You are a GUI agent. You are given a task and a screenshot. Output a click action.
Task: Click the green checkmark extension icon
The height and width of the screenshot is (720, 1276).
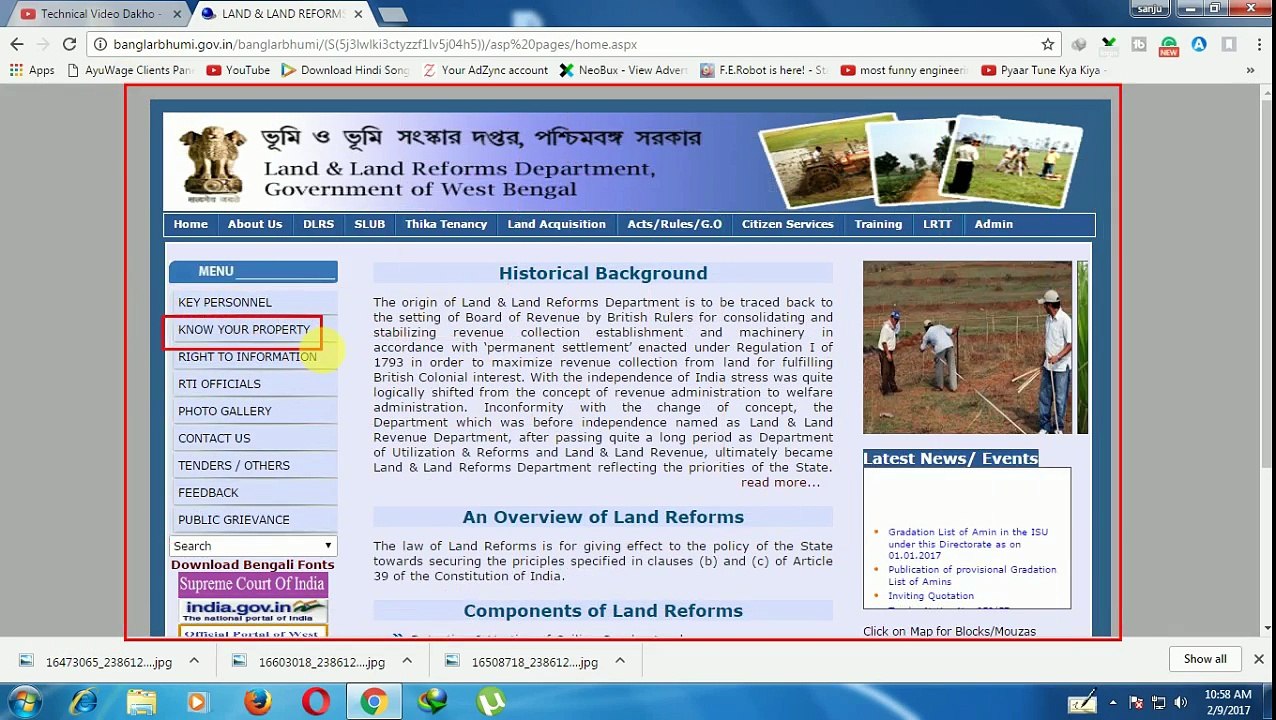point(1109,44)
